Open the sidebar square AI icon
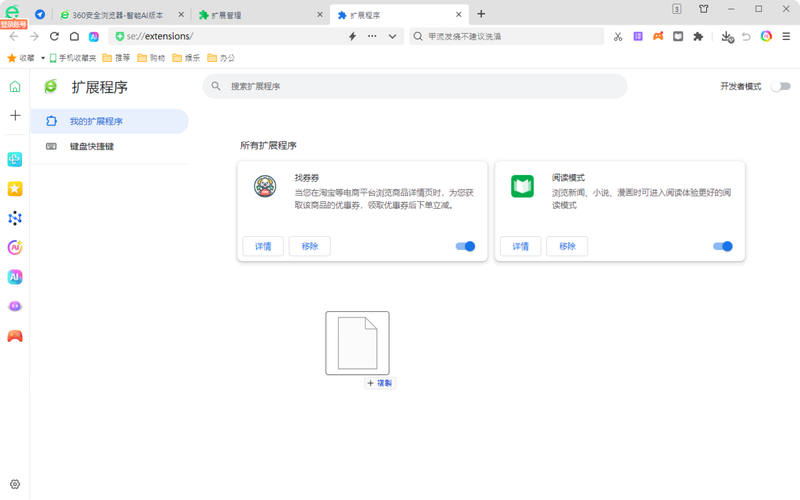800x500 pixels. pyautogui.click(x=15, y=277)
